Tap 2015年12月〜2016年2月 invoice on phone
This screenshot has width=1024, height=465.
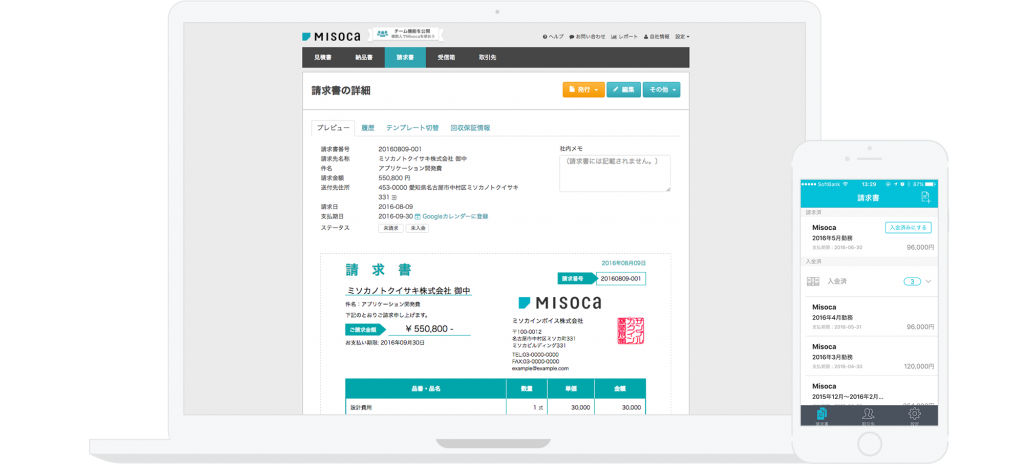click(x=869, y=391)
